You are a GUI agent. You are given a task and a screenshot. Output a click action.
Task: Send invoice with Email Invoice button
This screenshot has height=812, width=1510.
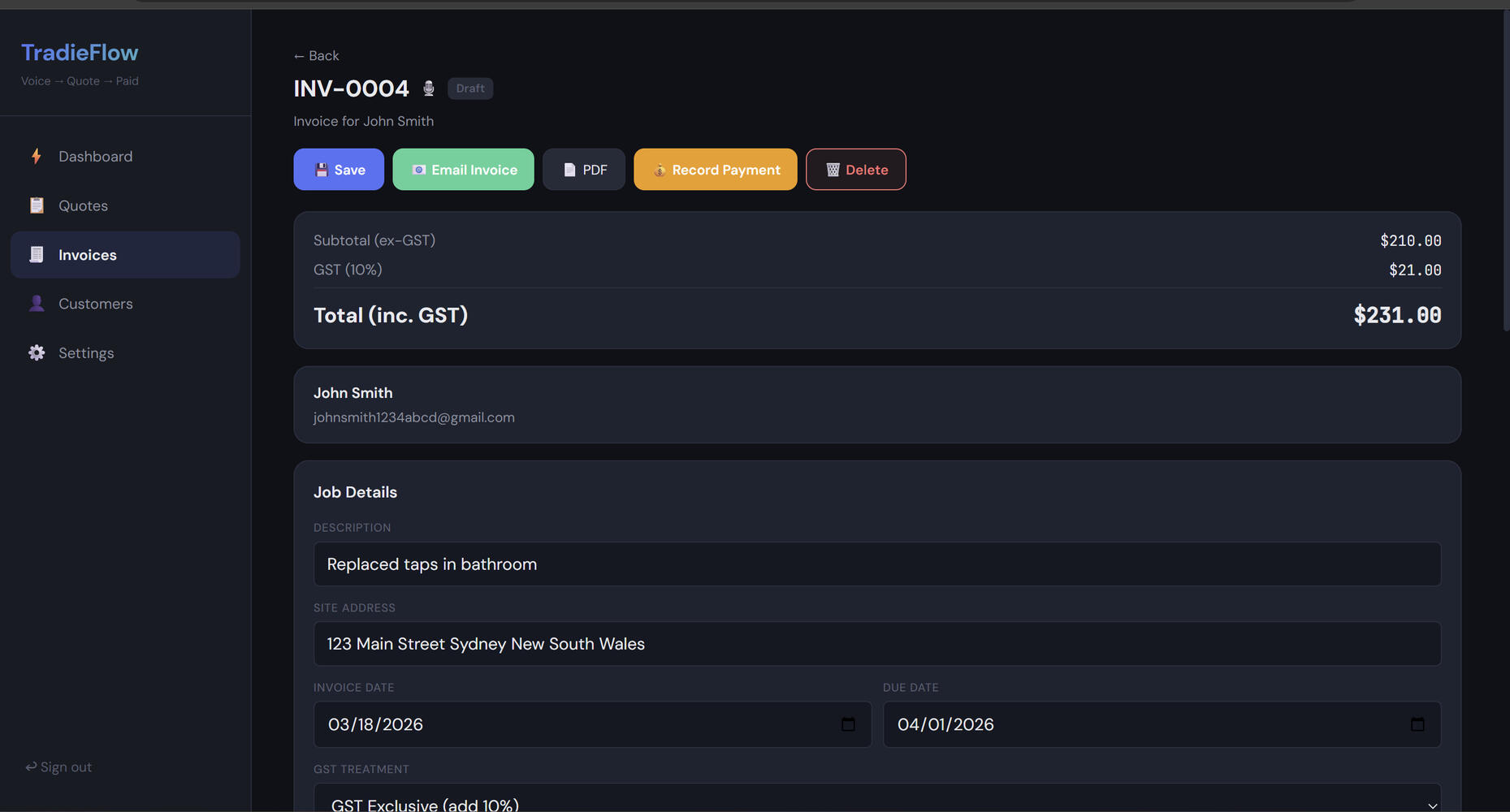coord(463,170)
